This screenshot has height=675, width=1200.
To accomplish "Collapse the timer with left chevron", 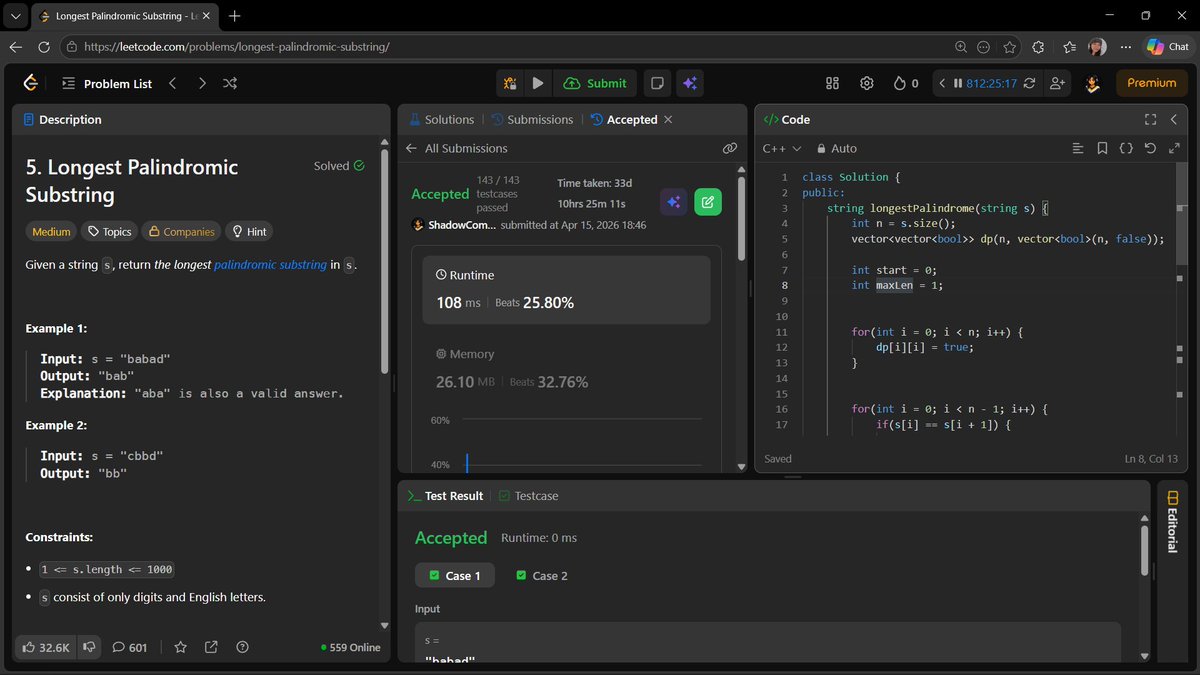I will click(941, 83).
